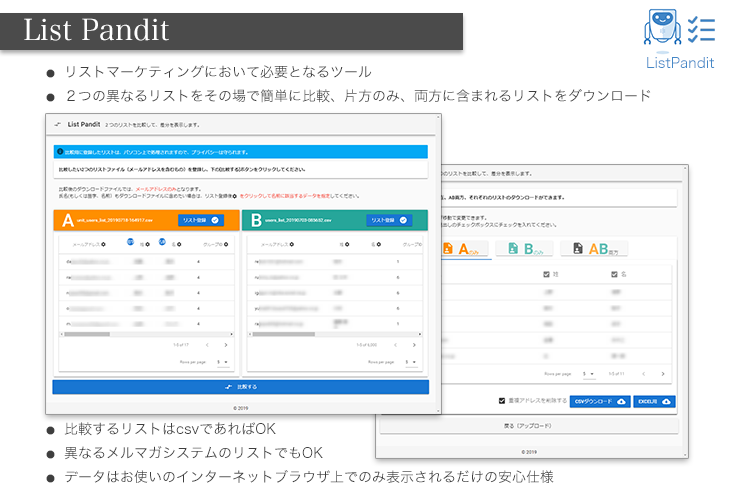Click the info icon in the blue privacy banner

(x=60, y=152)
